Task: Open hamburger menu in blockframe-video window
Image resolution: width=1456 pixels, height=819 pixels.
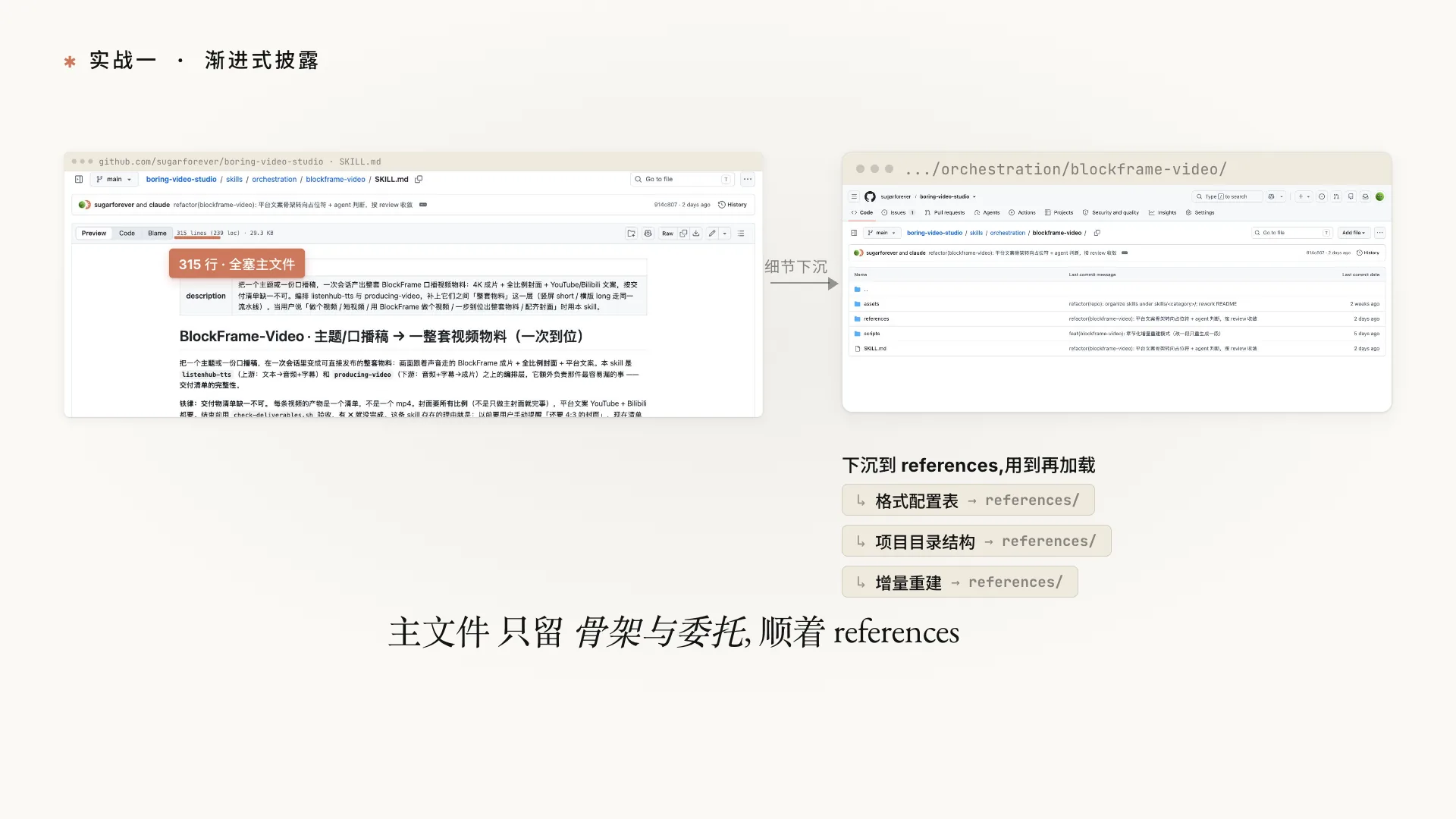Action: [x=854, y=196]
